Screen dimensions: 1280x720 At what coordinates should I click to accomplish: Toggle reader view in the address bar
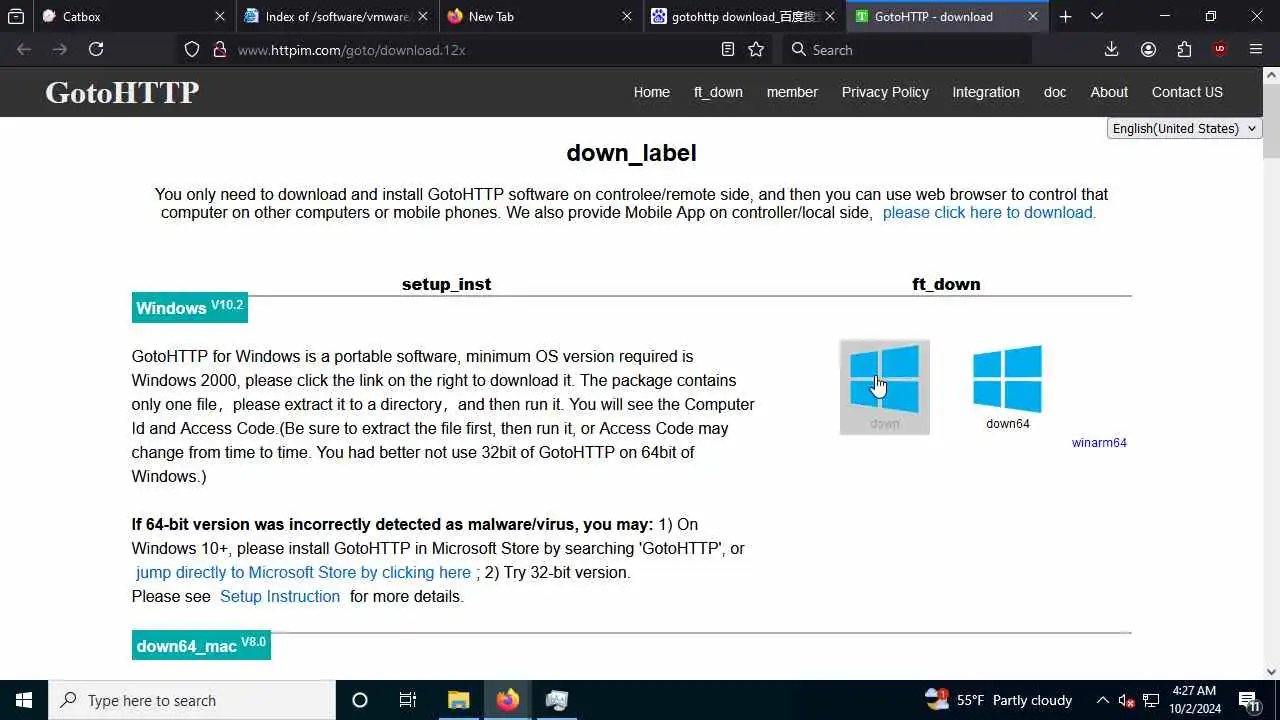point(728,49)
